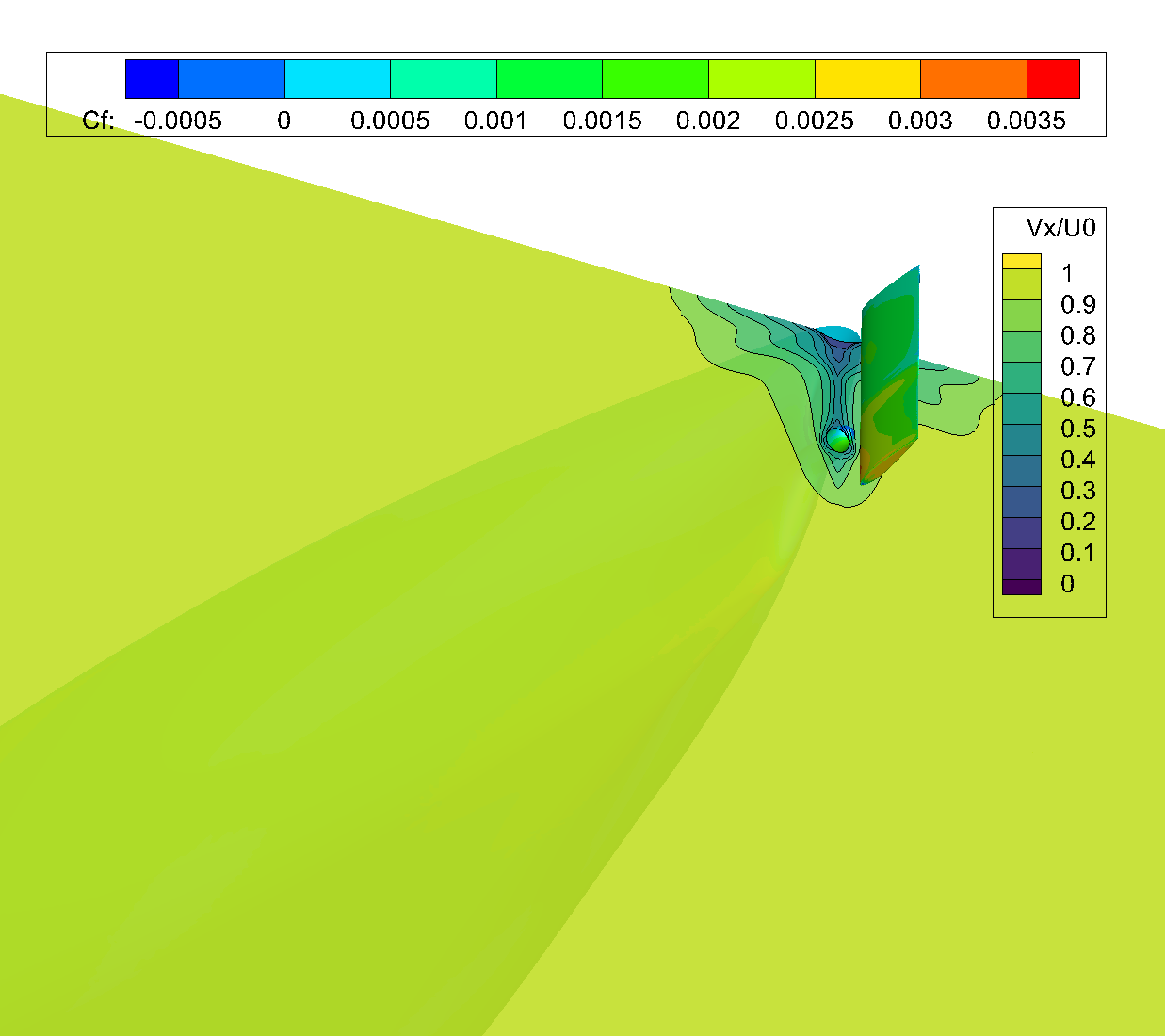
Task: Select the '0.1' velocity legend label
Action: pyautogui.click(x=1078, y=553)
